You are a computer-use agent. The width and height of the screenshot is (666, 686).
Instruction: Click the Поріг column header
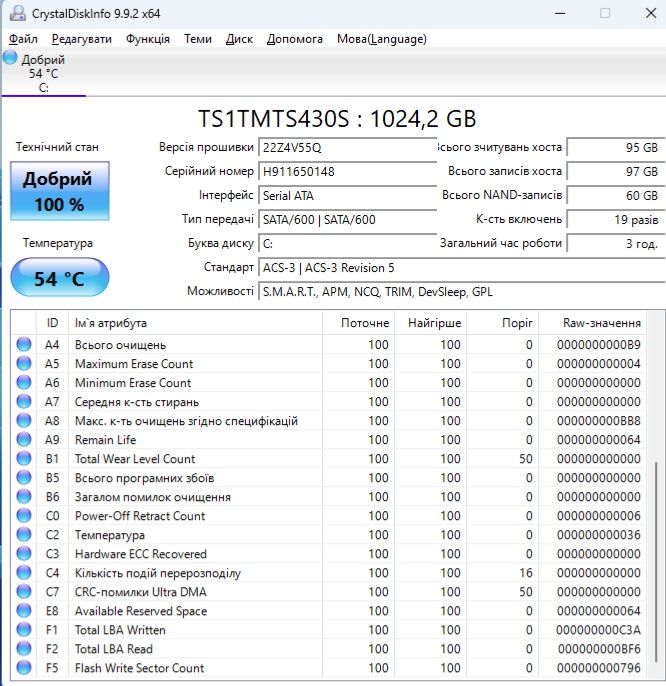[503, 323]
